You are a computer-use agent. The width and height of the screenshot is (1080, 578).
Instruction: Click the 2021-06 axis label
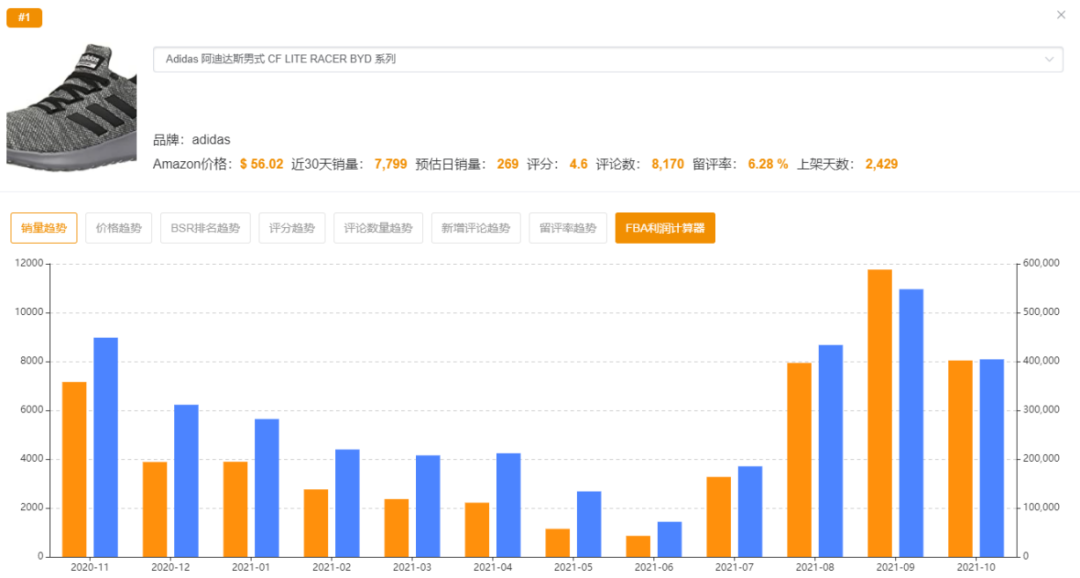[654, 568]
